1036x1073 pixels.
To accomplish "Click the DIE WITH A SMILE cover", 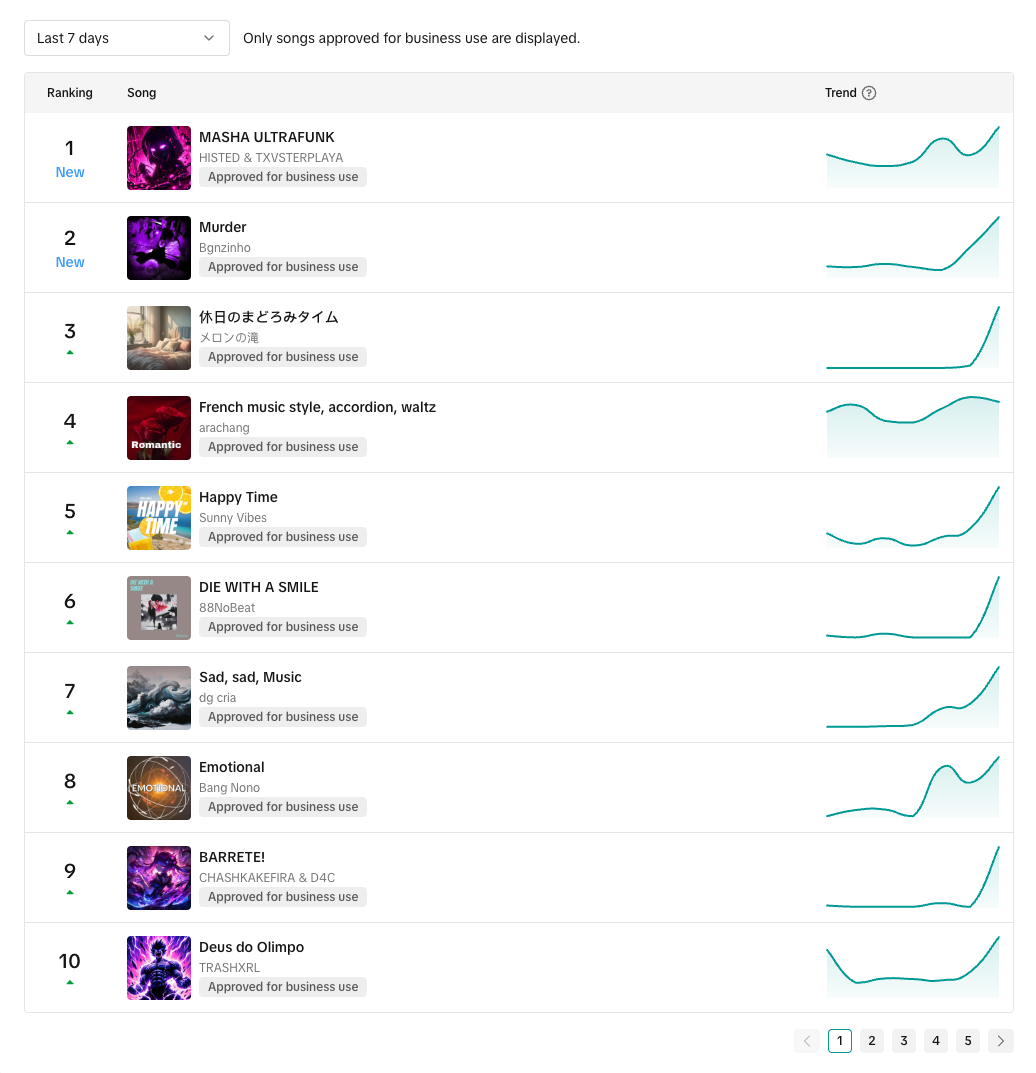I will tap(159, 608).
